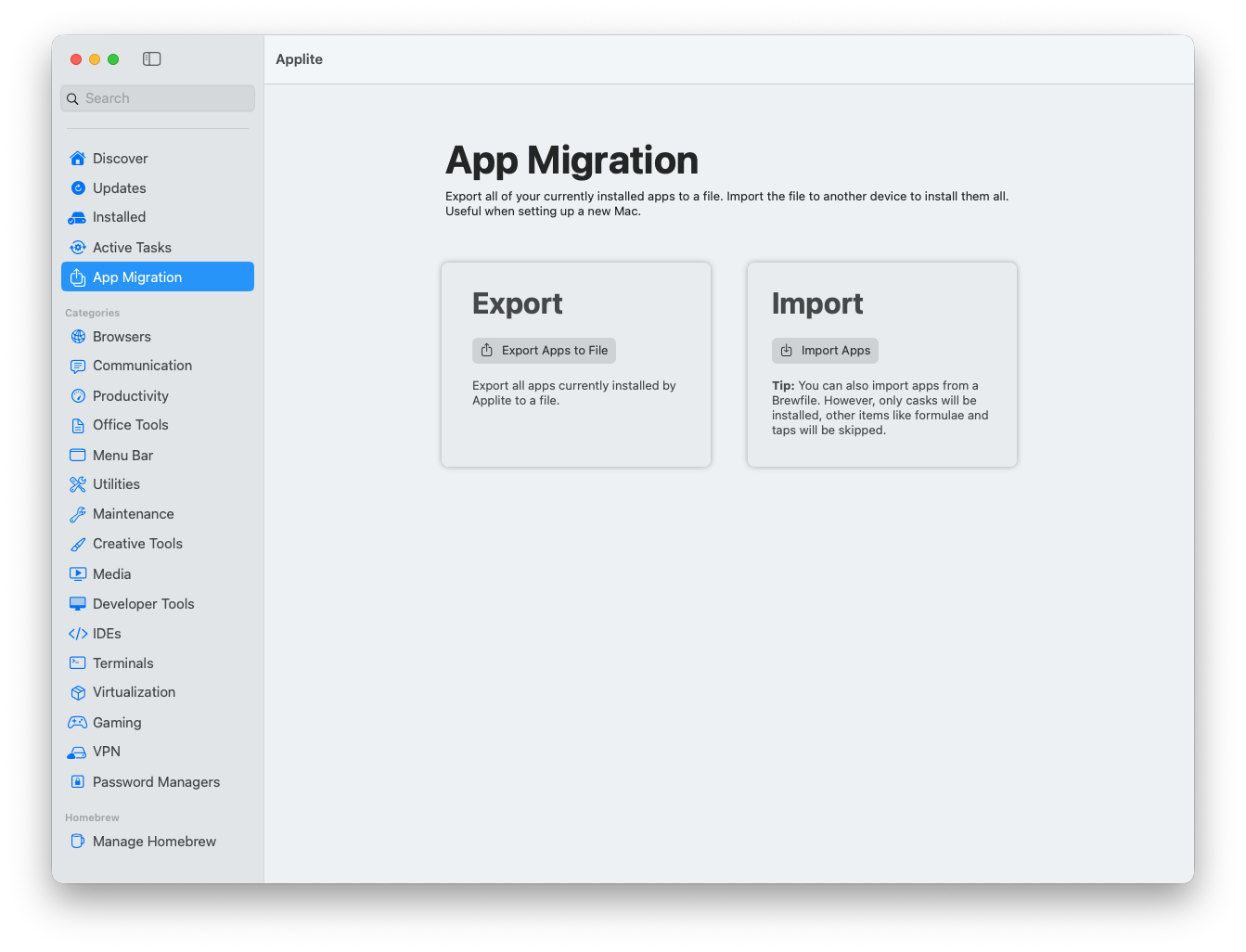Screen dimensions: 1246x952
Task: Click the Gaming controller icon
Action: (78, 723)
